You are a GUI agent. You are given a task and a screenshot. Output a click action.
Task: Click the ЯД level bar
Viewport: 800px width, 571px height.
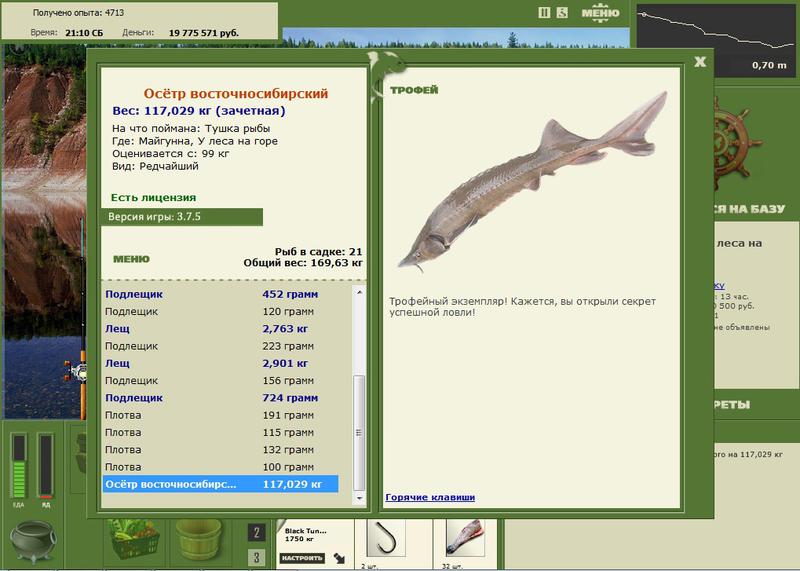(45, 465)
